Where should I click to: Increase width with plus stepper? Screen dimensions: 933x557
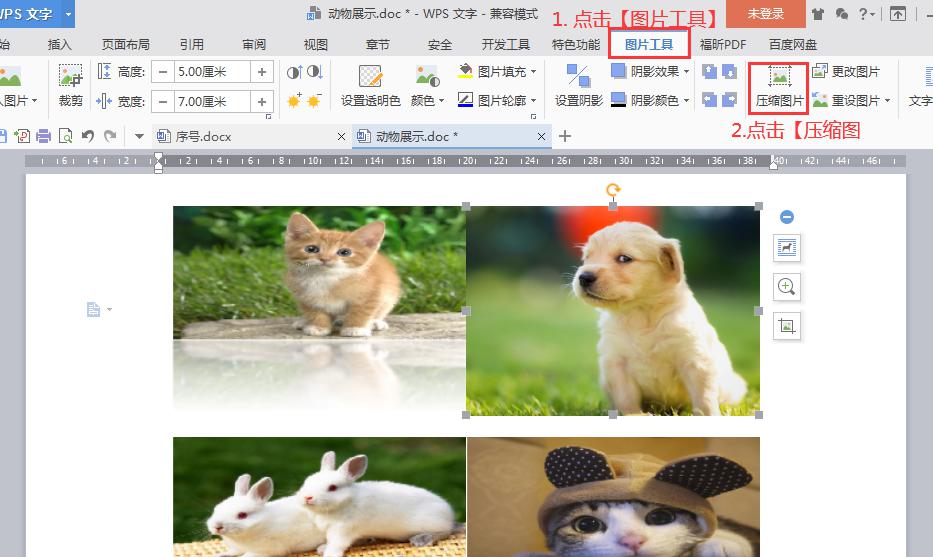pos(262,102)
